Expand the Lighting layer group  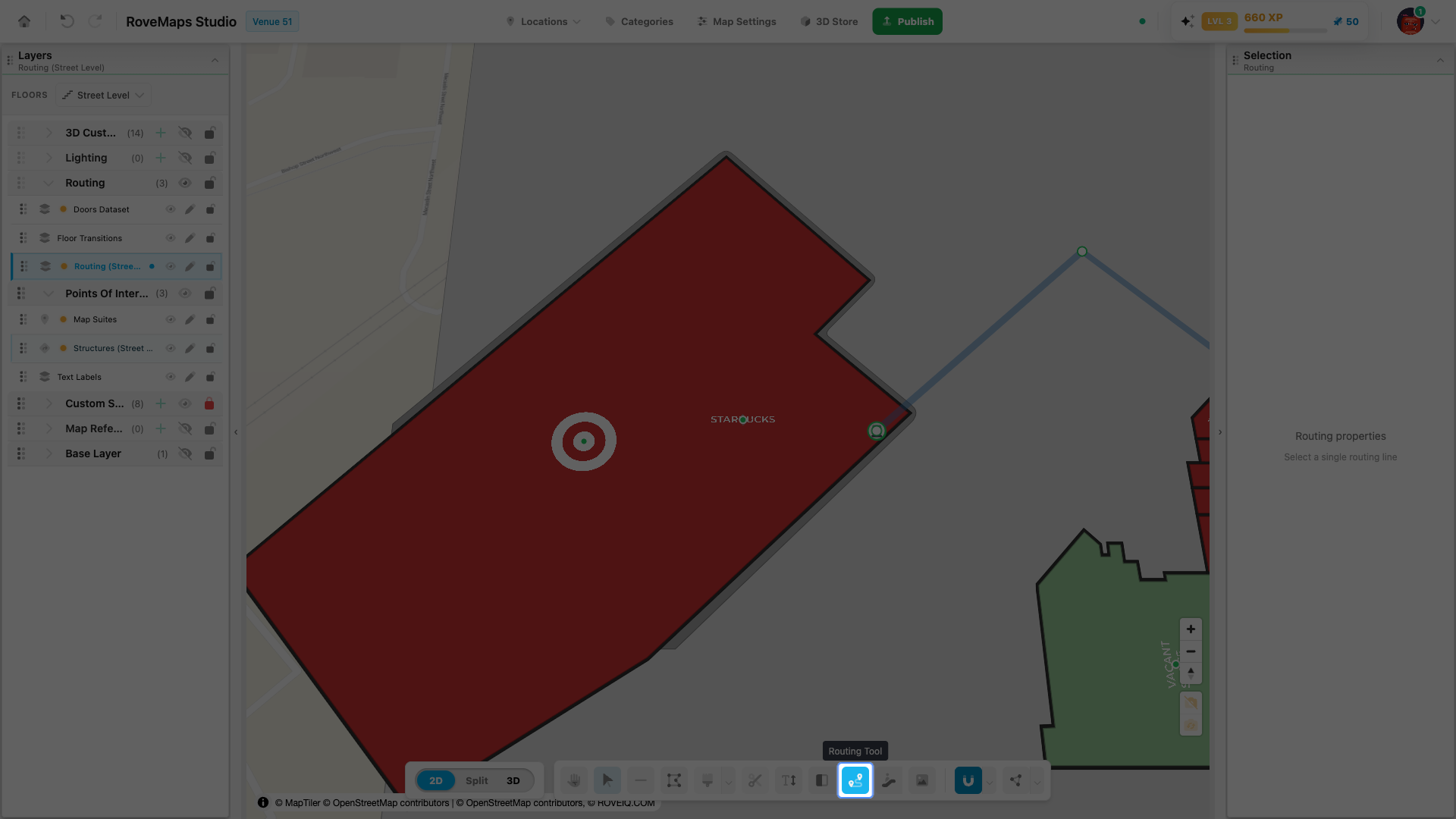(x=49, y=158)
